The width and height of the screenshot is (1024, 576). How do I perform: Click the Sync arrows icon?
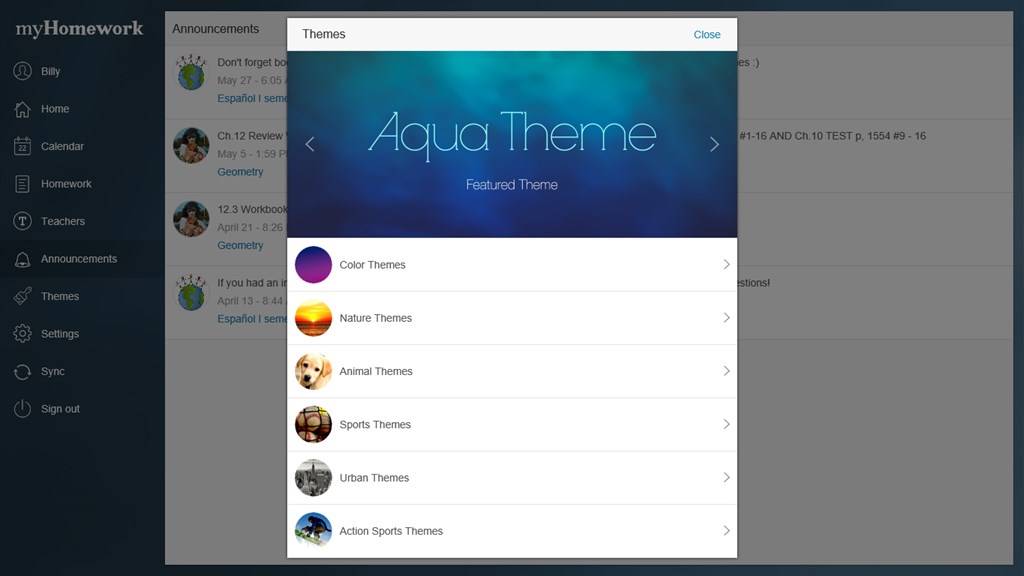pyautogui.click(x=22, y=372)
